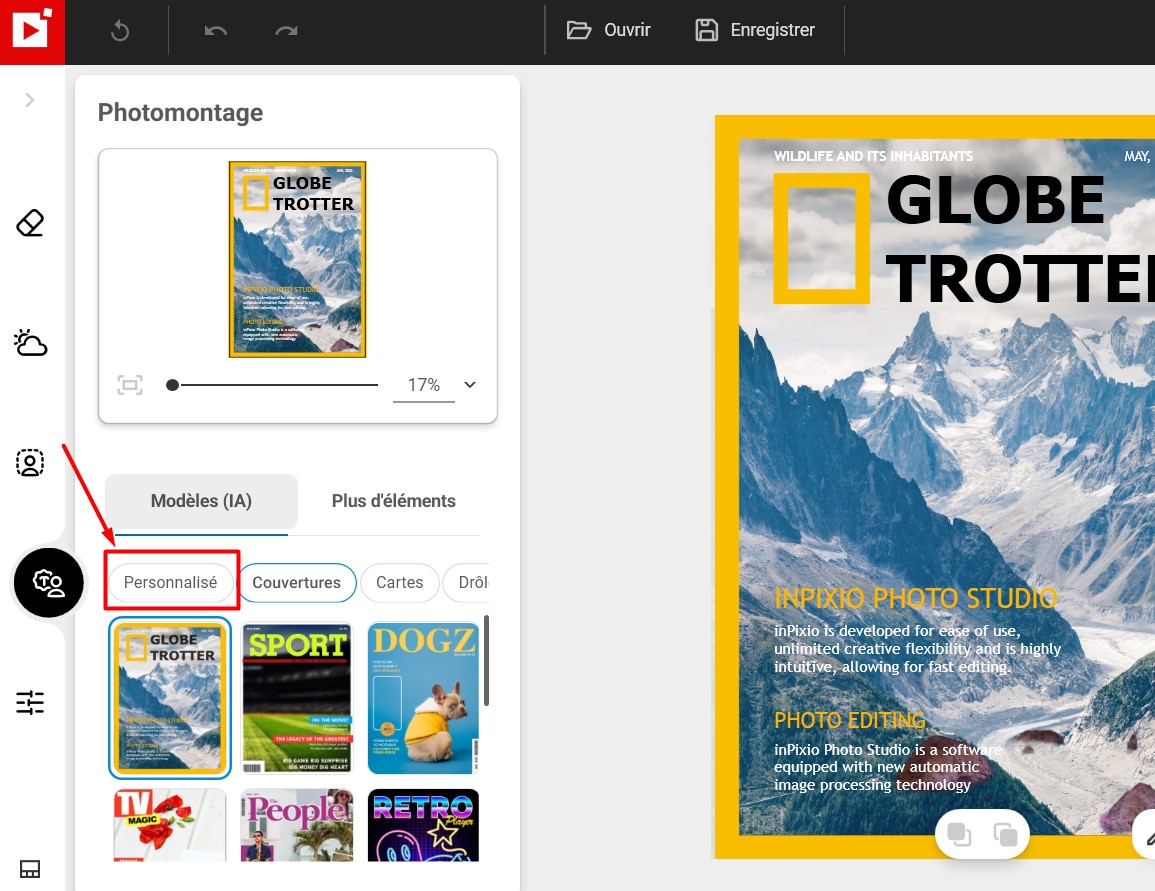
Task: Click the inPixio red logo icon
Action: [x=32, y=32]
